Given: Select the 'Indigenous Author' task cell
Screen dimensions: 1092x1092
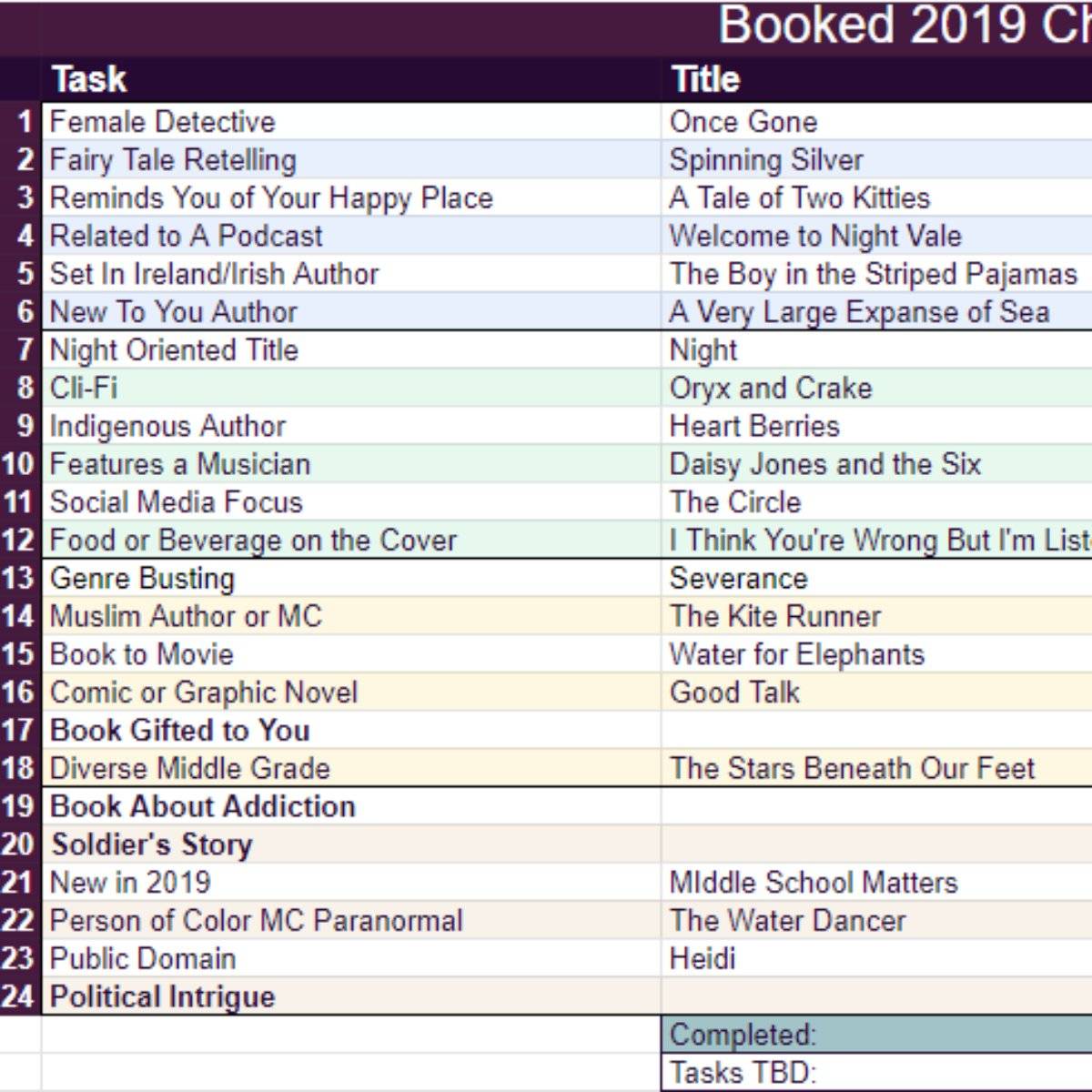Looking at the screenshot, I should click(350, 426).
